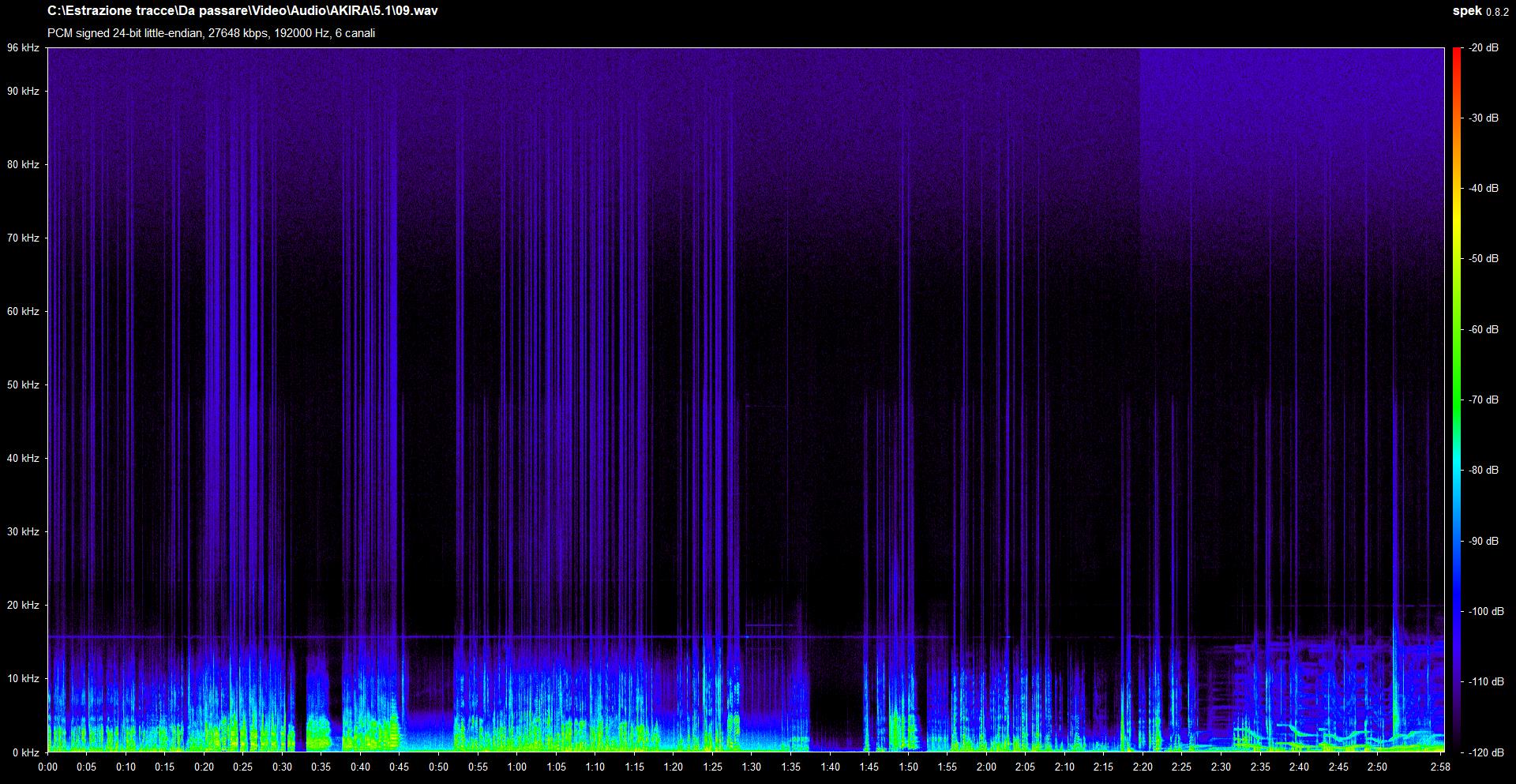
Task: Click the -20 dB level scale label
Action: point(1484,48)
